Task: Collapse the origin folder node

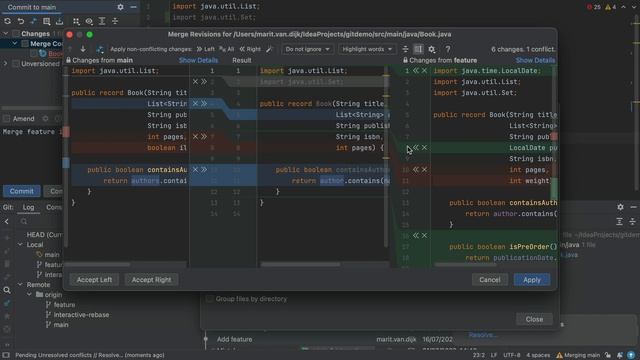Action: 29,294
